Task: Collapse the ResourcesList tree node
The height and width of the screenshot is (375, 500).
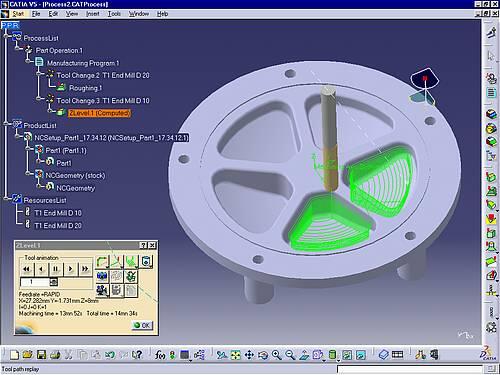Action: pyautogui.click(x=6, y=199)
